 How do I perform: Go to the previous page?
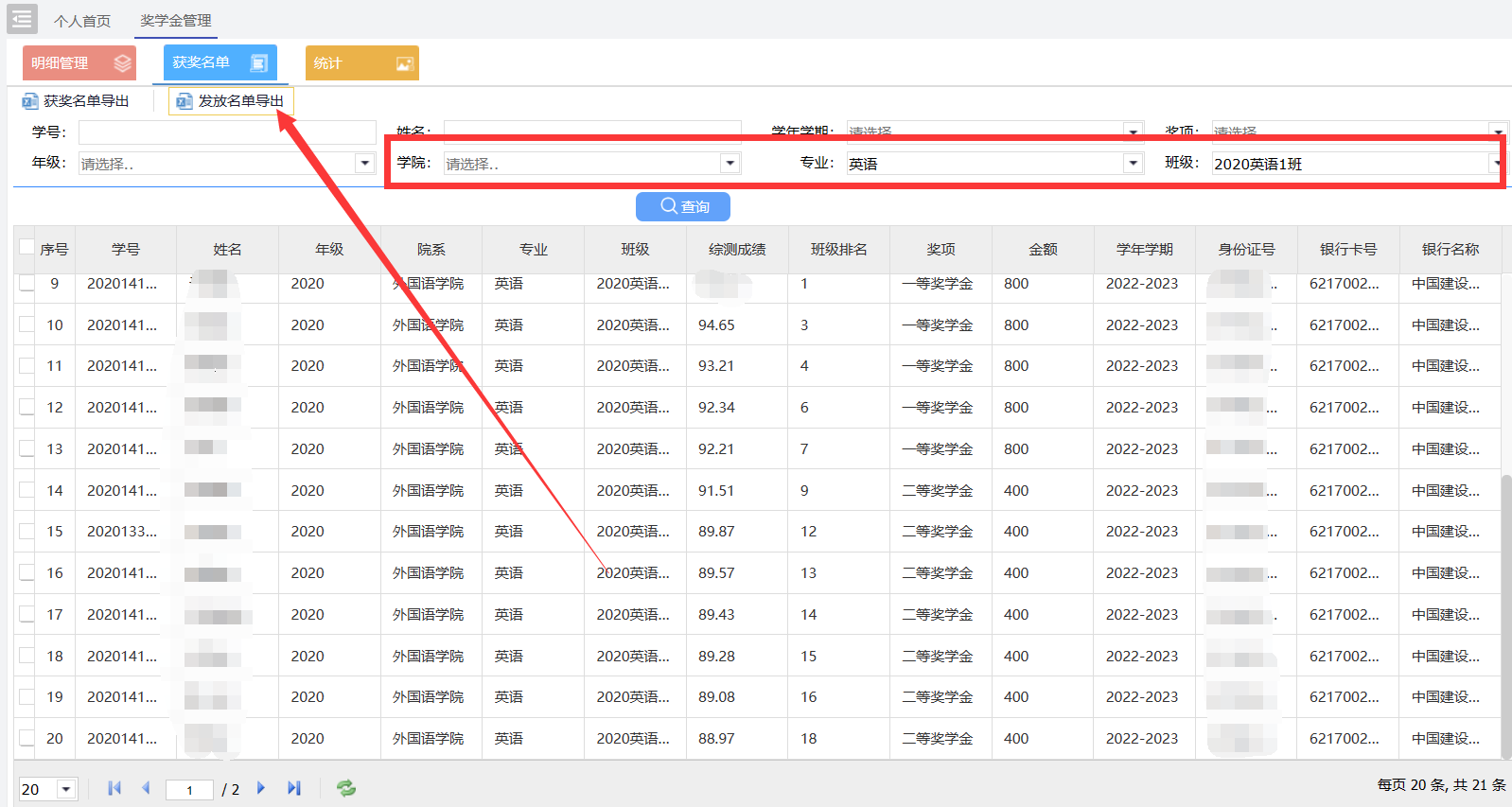click(x=146, y=788)
